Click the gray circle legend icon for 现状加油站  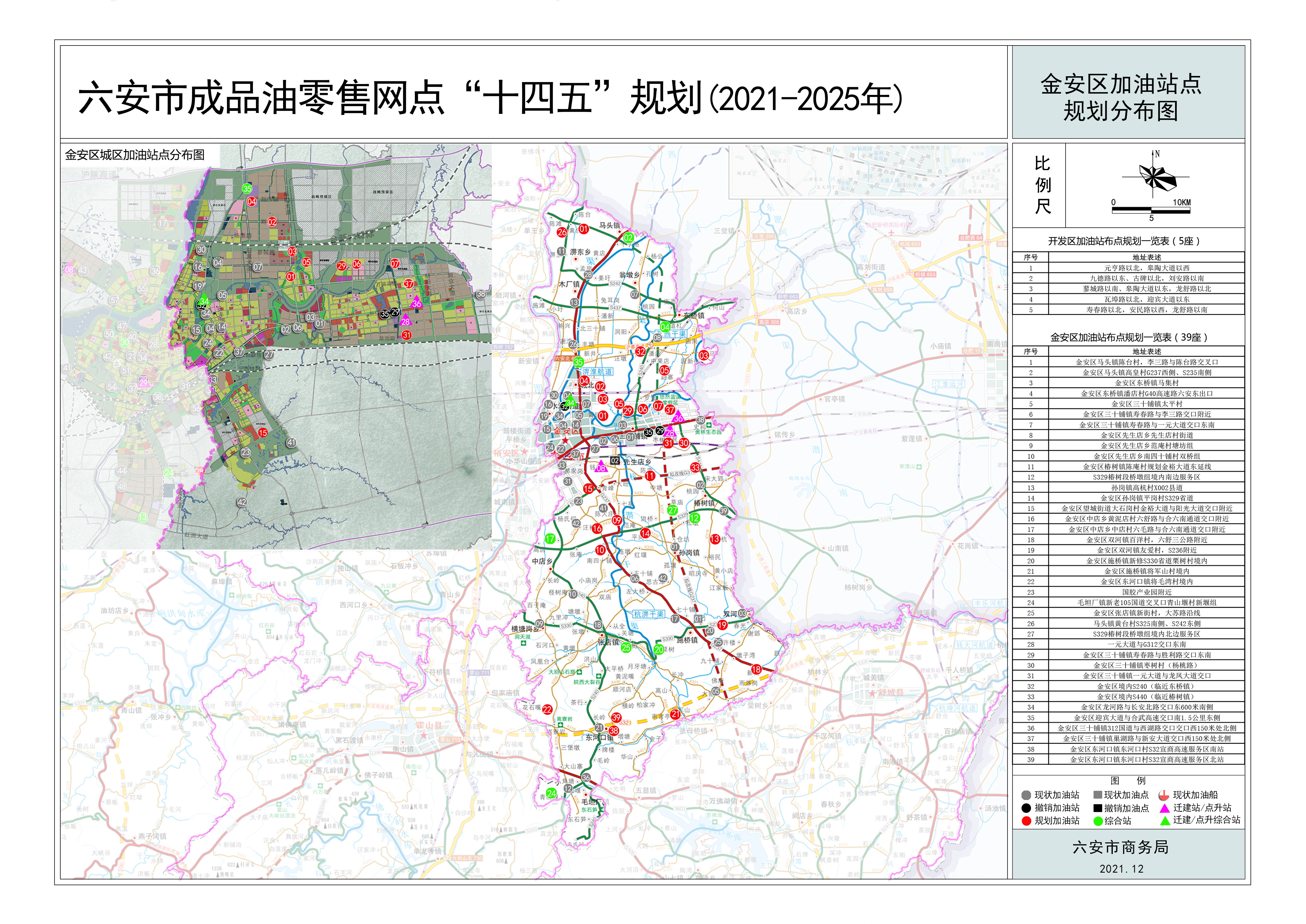tap(1026, 796)
